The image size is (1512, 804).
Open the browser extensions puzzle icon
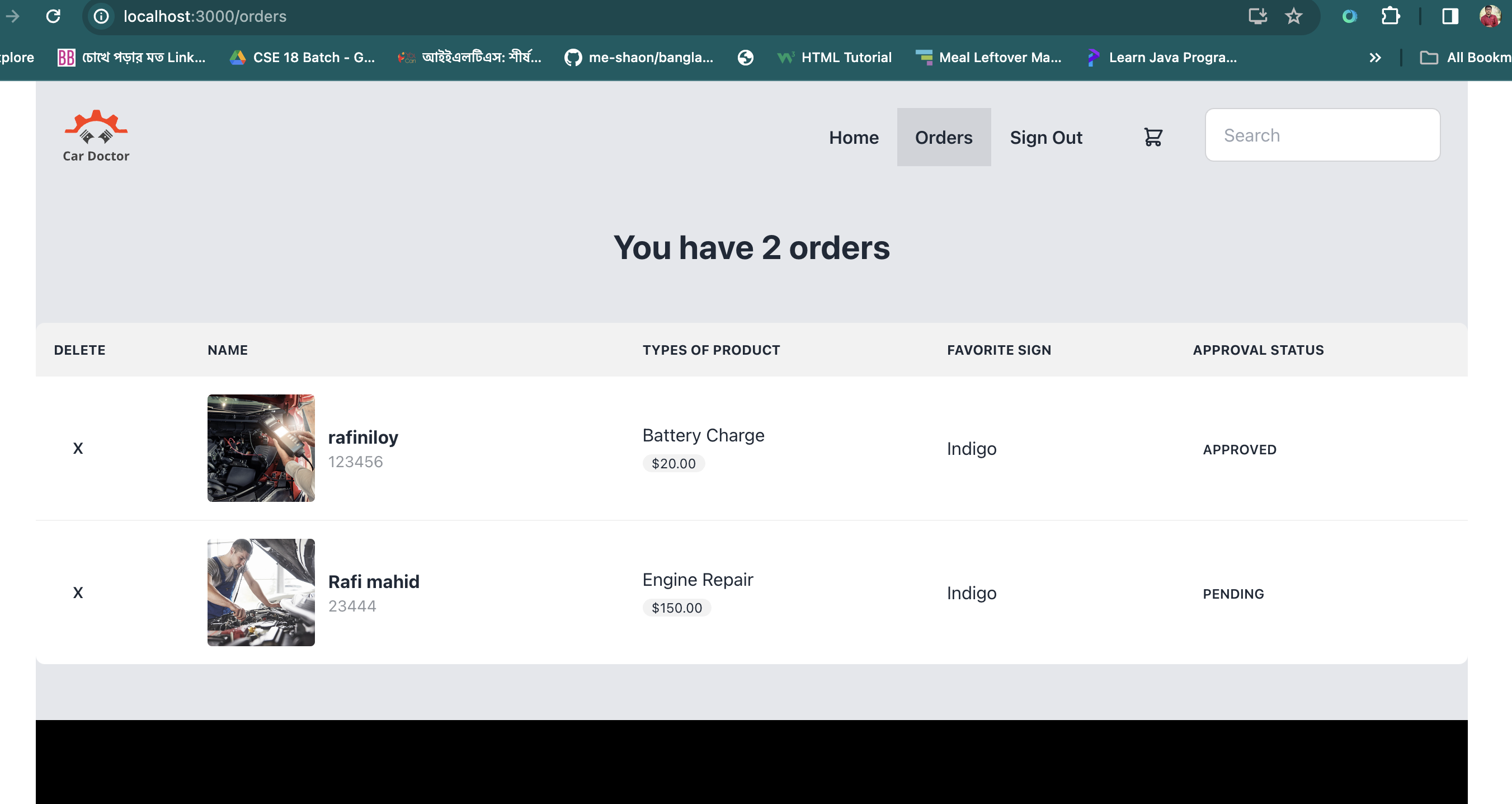coord(1391,16)
